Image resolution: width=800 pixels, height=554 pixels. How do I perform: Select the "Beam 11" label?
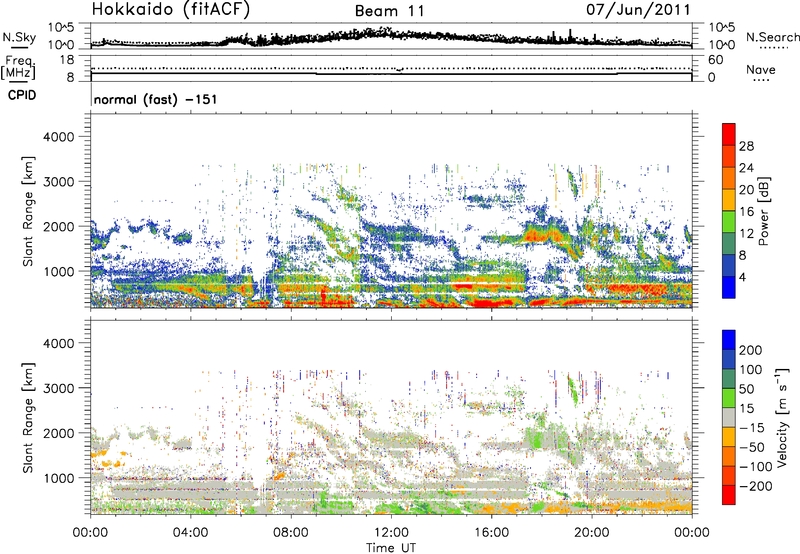pos(390,11)
